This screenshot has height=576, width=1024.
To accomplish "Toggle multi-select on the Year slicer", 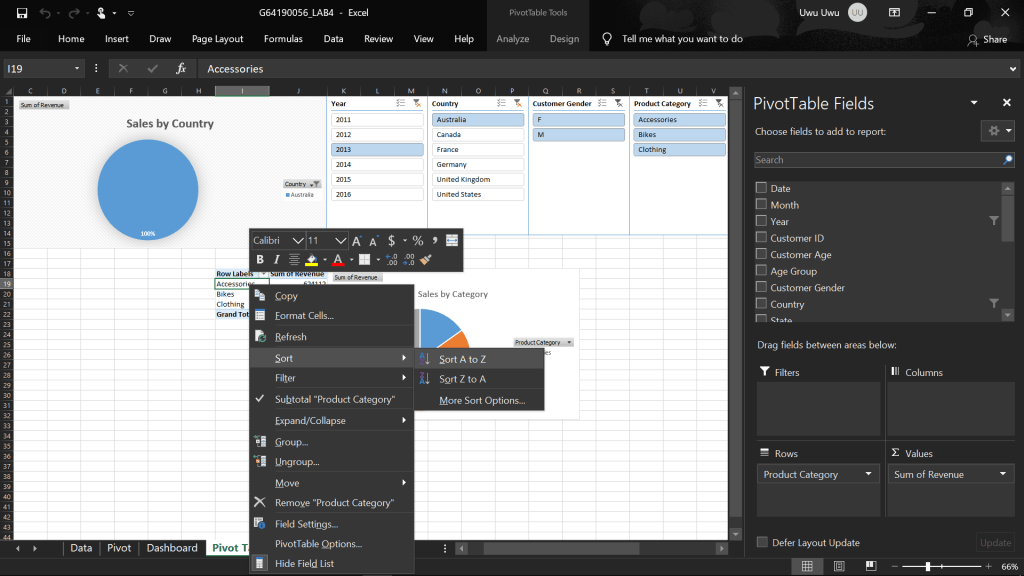I will click(x=401, y=103).
